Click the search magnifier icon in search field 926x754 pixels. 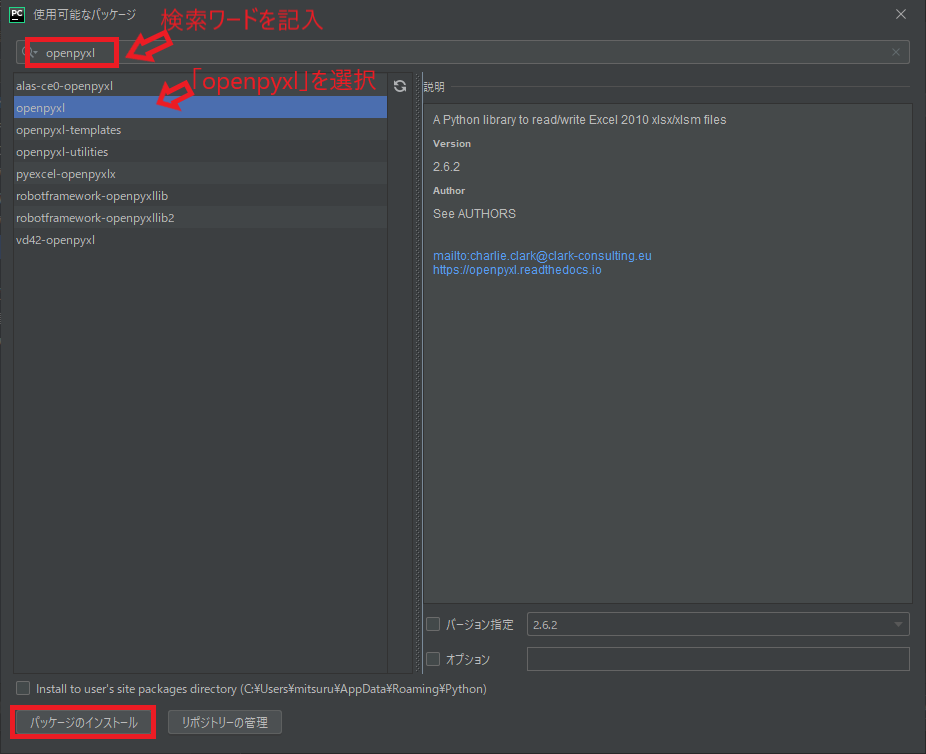tap(27, 53)
